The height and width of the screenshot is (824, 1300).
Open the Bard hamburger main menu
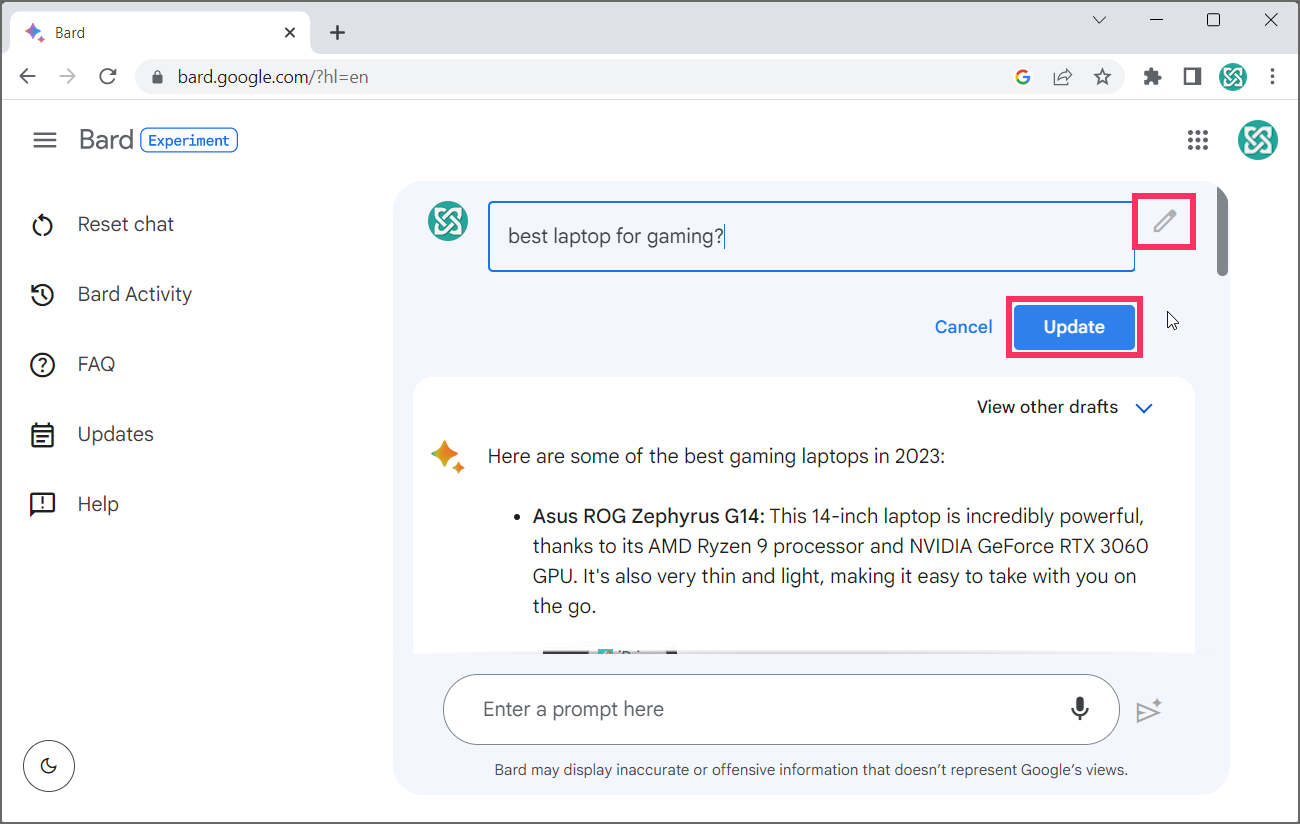pos(45,140)
